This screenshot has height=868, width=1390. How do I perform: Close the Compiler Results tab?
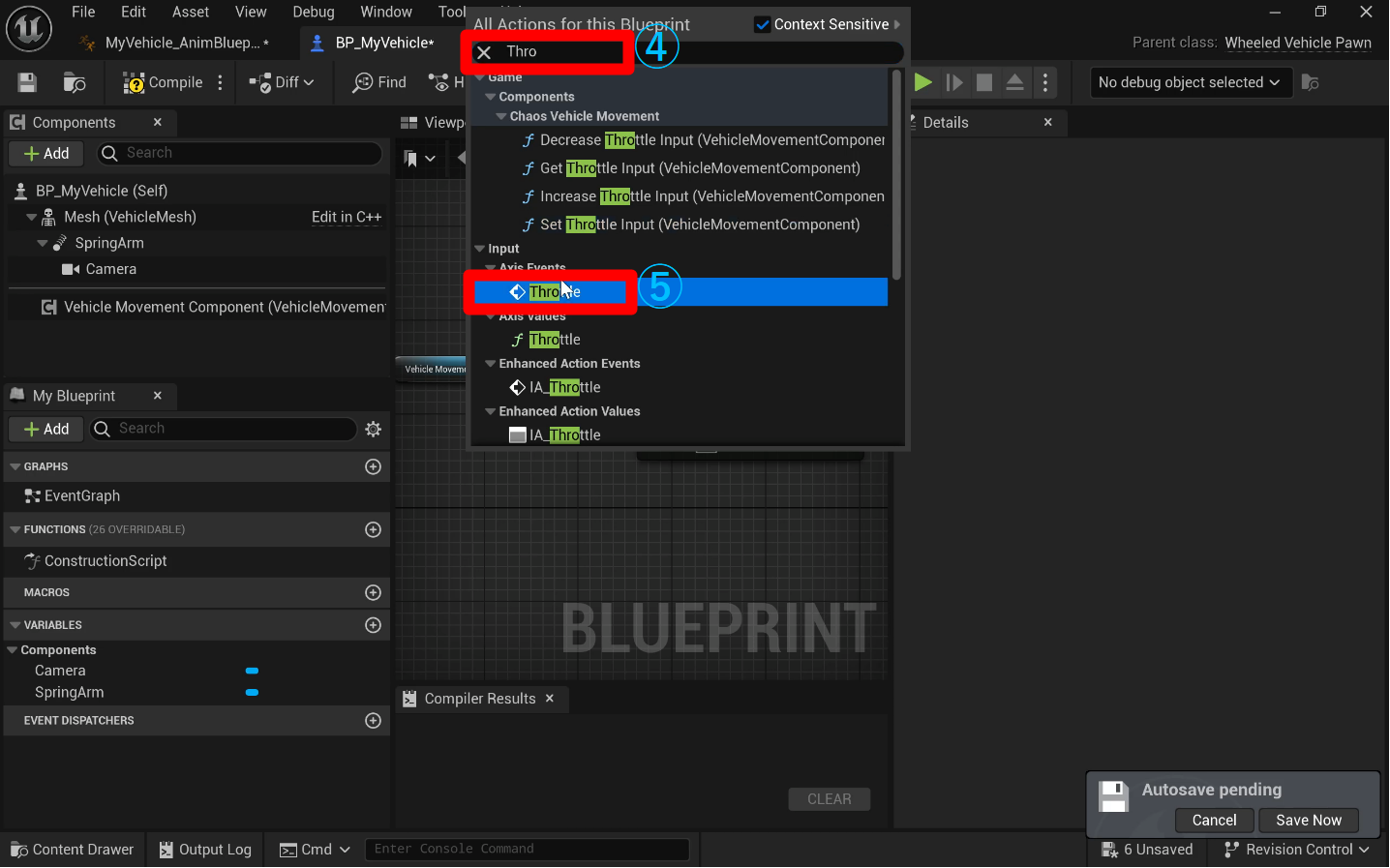(550, 699)
